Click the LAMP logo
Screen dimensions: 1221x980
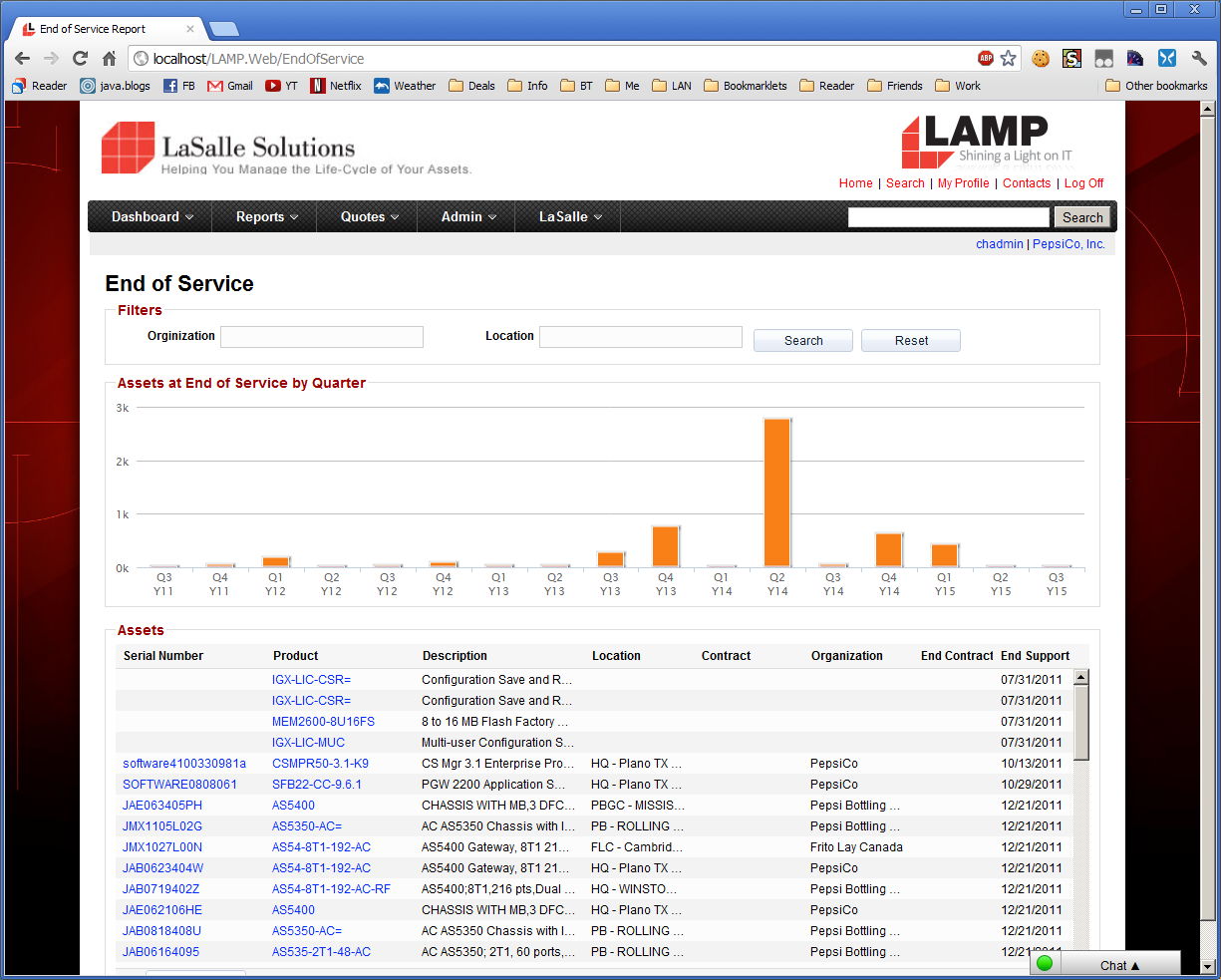987,142
